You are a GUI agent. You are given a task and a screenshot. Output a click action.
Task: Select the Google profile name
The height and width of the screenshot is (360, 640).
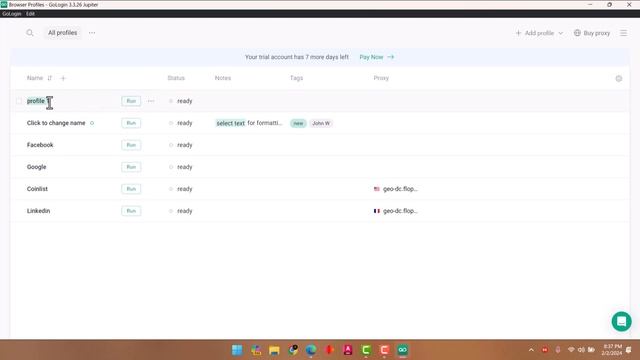point(36,167)
